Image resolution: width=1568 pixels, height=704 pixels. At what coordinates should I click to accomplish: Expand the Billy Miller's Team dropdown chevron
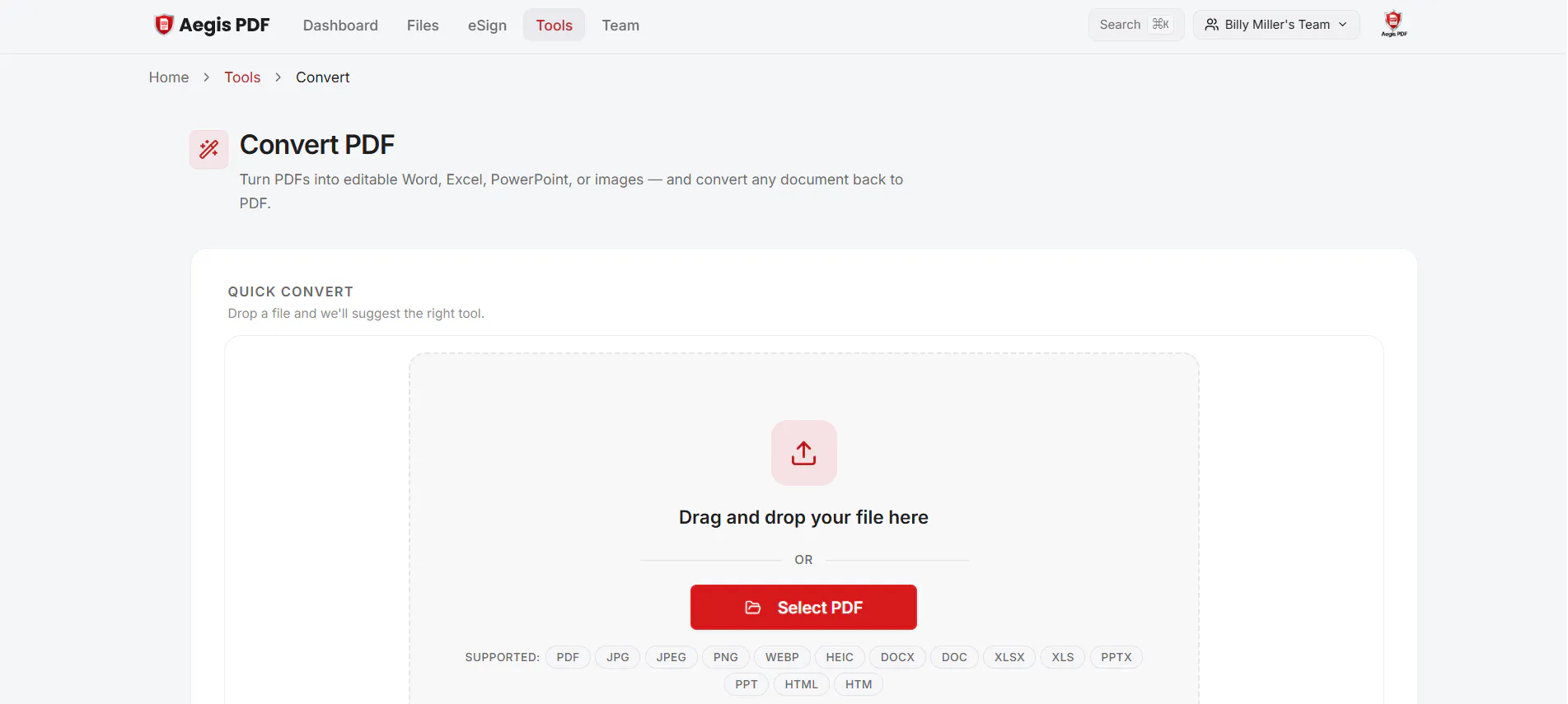pyautogui.click(x=1343, y=25)
